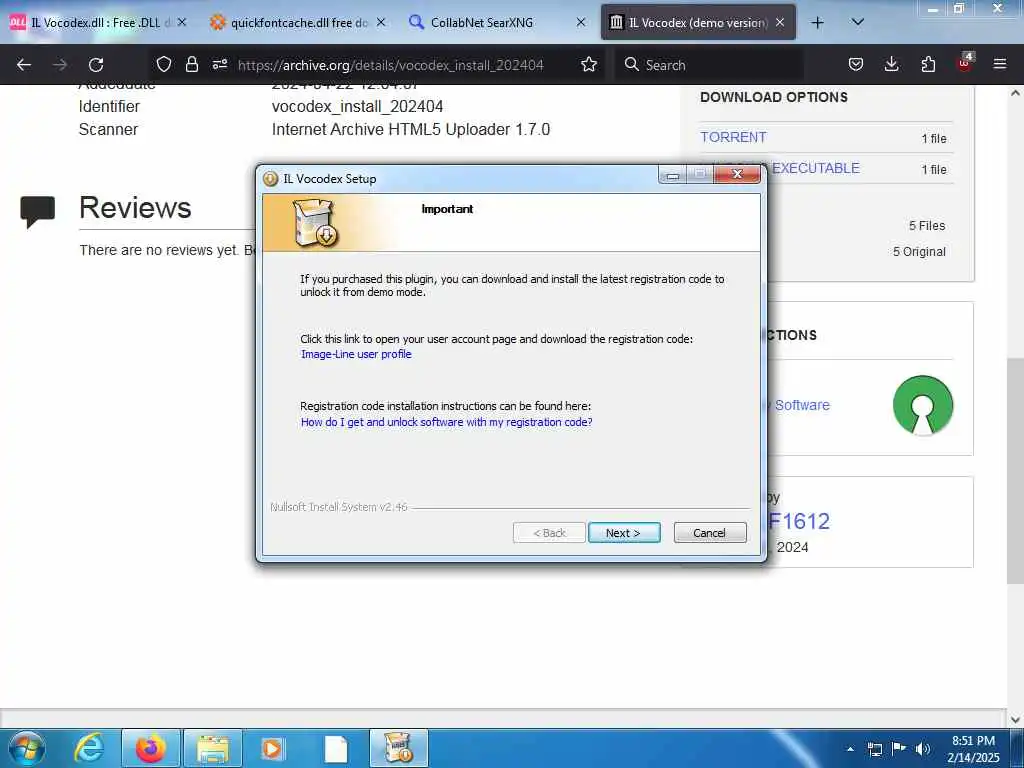Close the IL Vocodex (demo version) tab
This screenshot has width=1024, height=768.
[780, 22]
